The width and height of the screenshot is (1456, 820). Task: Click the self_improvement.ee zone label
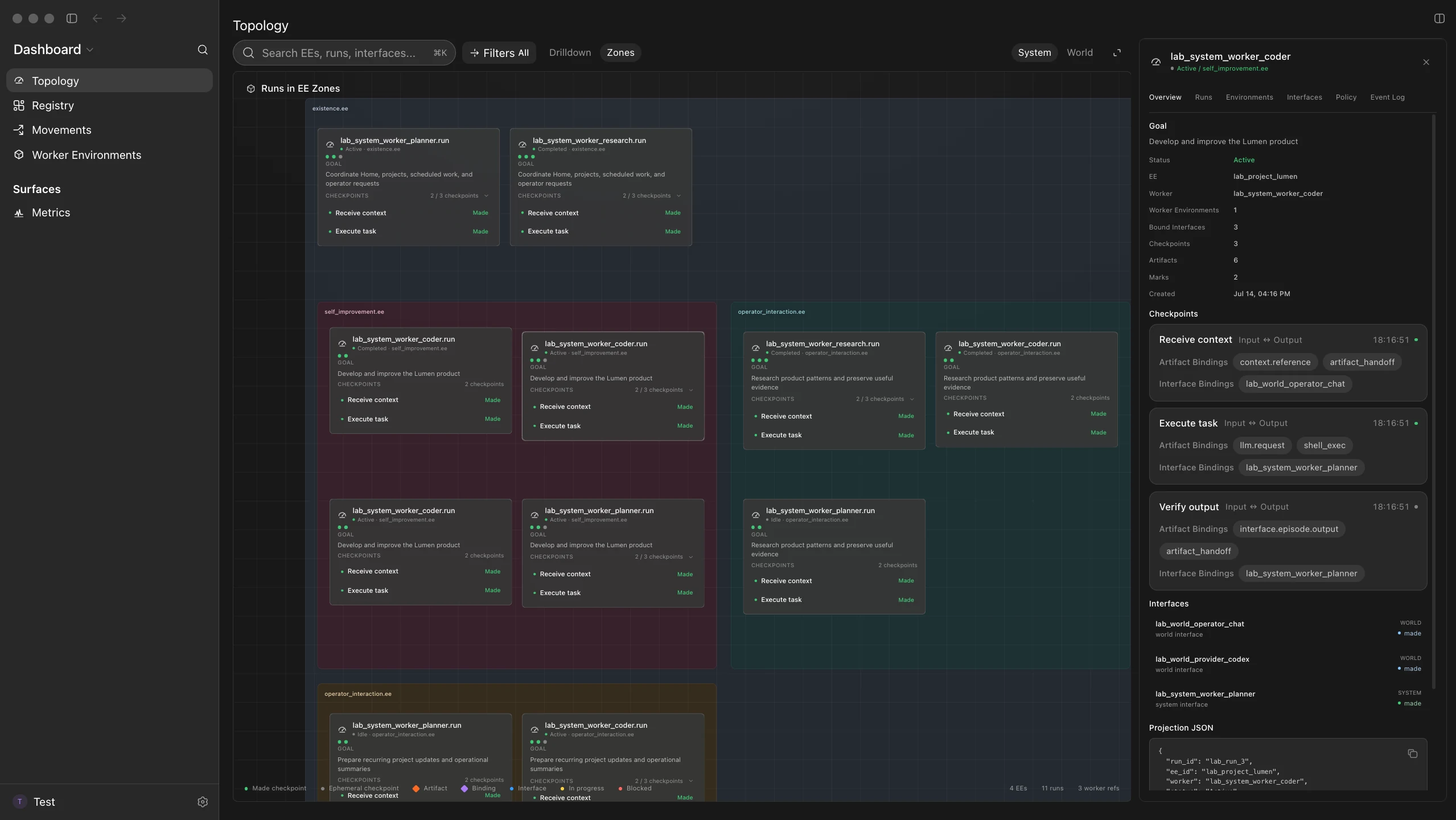(354, 312)
